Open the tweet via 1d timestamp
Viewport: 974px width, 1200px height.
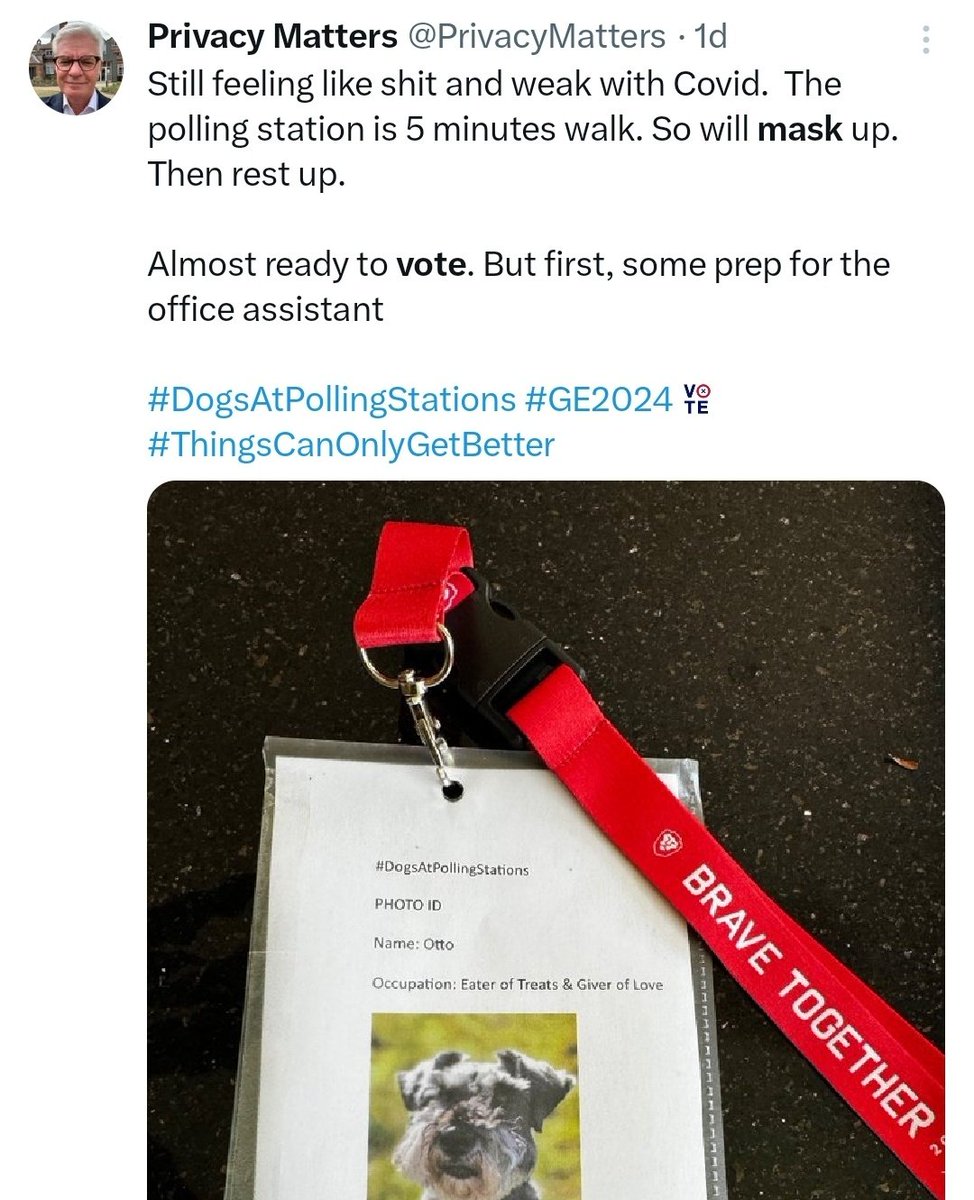coord(710,37)
